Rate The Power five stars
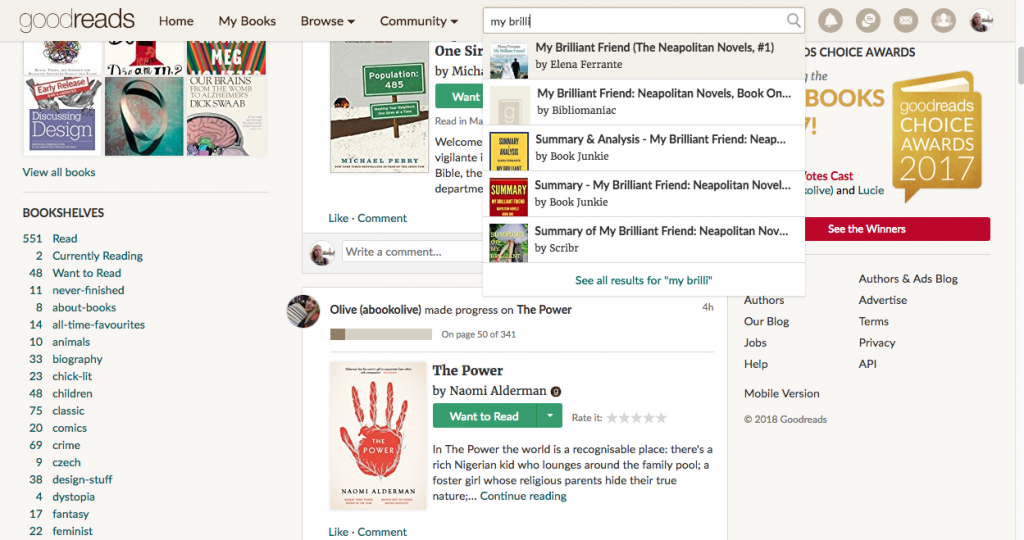Image resolution: width=1024 pixels, height=540 pixels. (660, 417)
